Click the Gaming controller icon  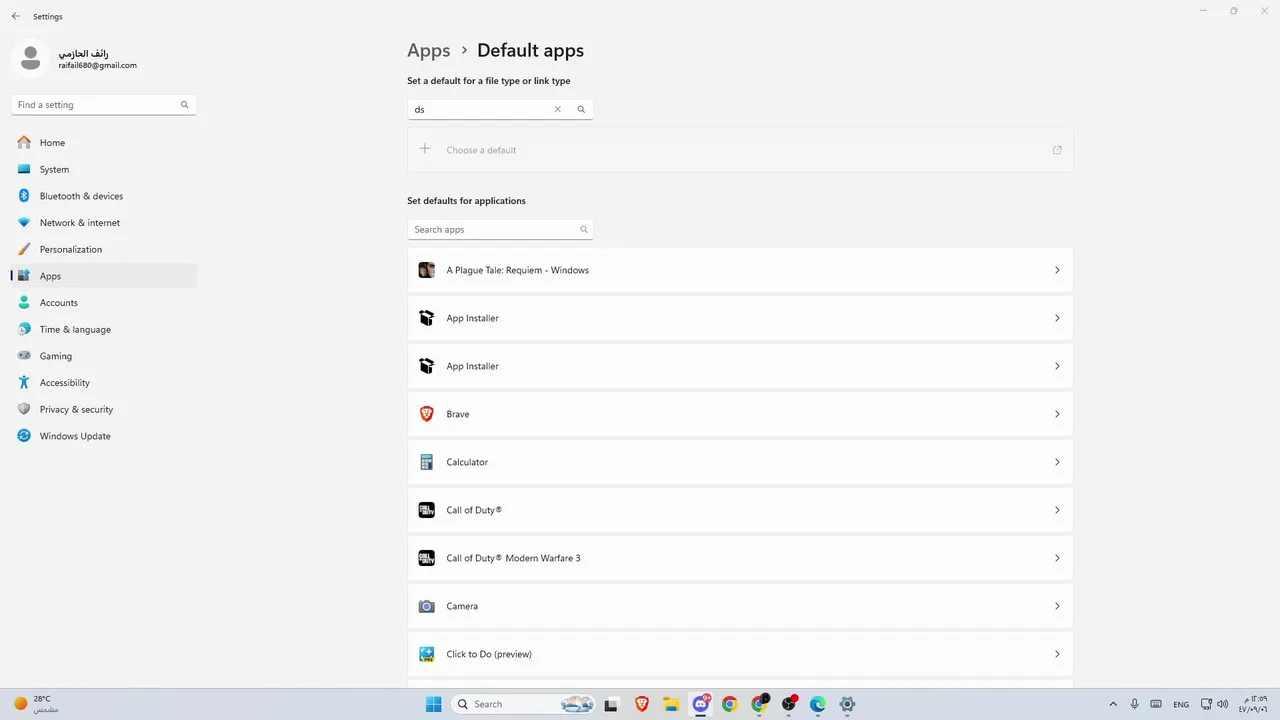(x=24, y=356)
